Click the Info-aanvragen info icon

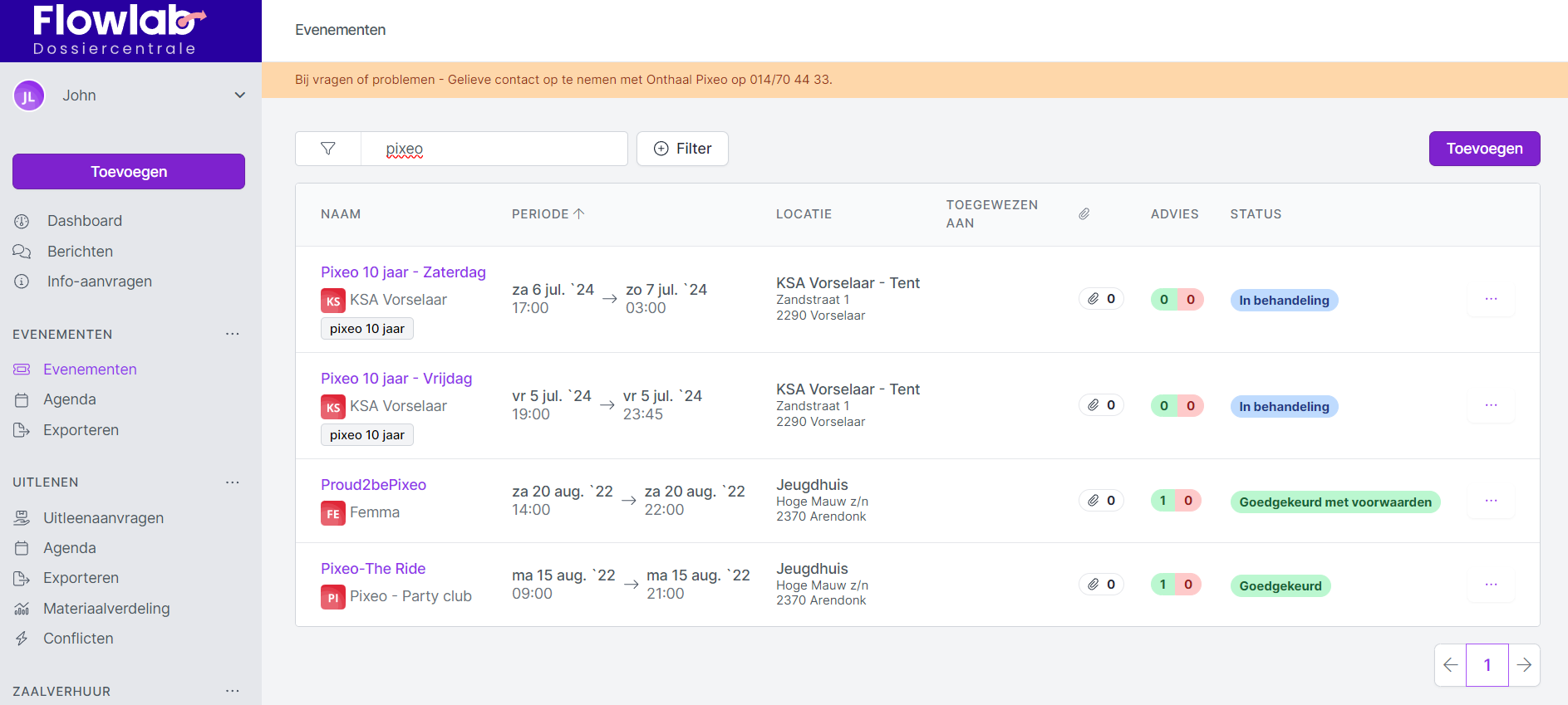[x=22, y=282]
